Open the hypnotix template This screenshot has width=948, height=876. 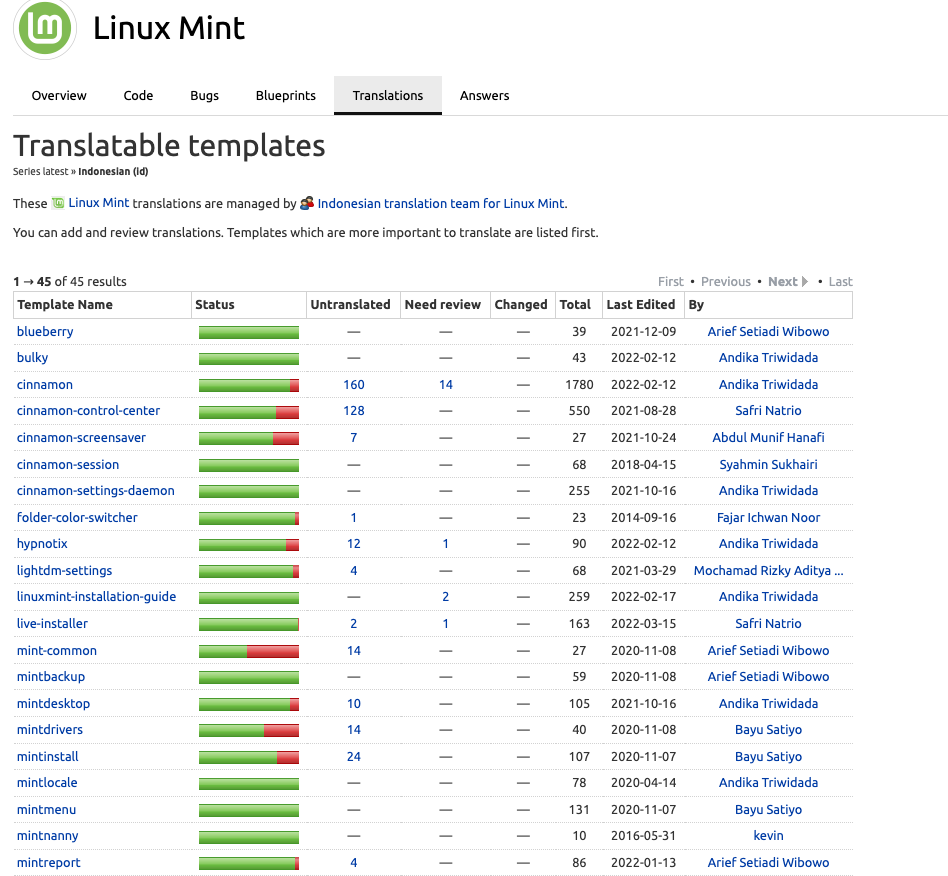coord(42,543)
